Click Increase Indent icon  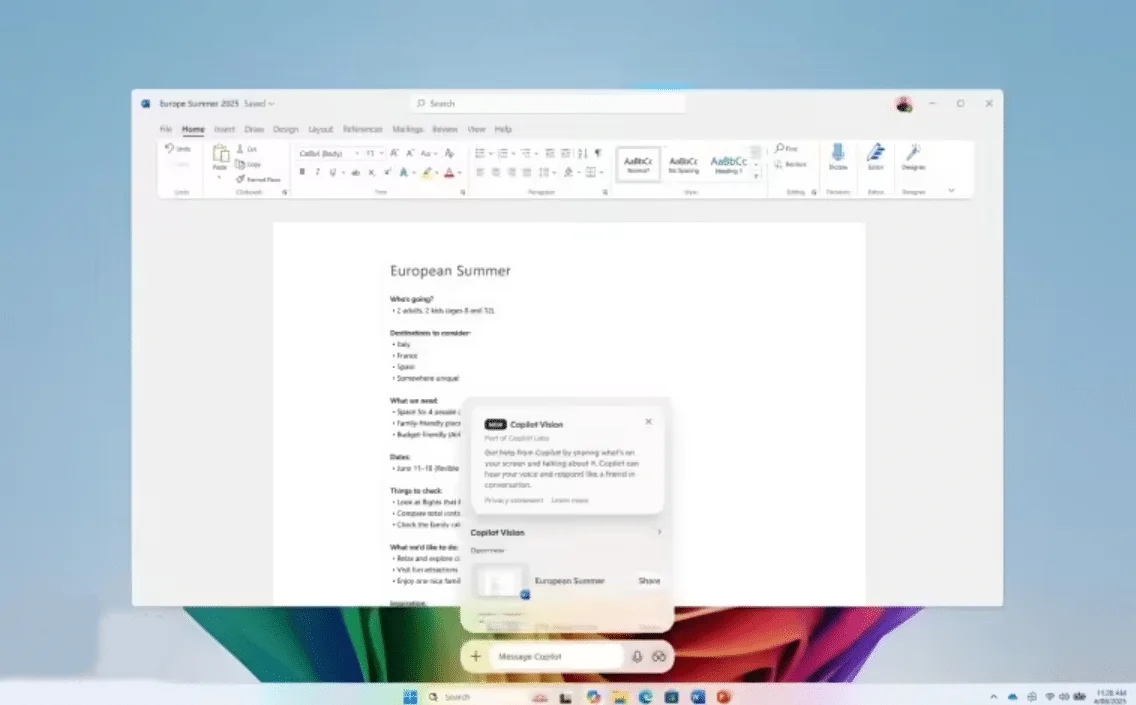pyautogui.click(x=566, y=153)
